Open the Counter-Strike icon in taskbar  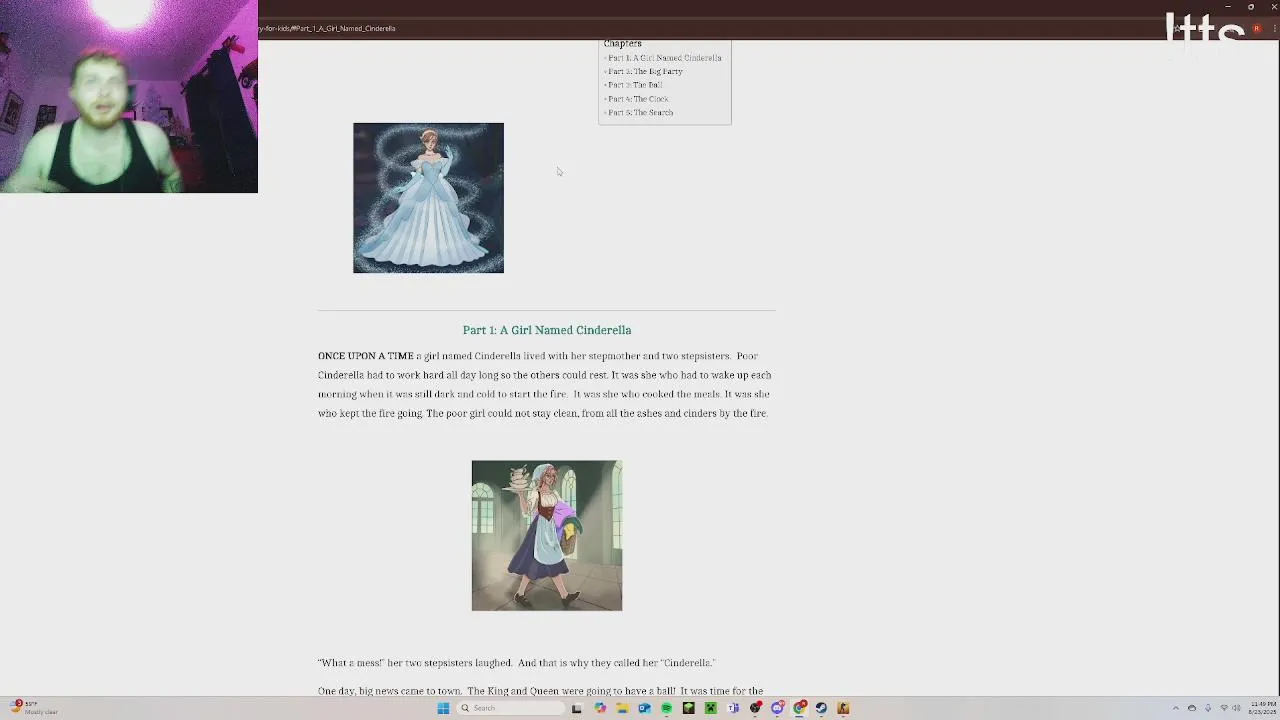(x=843, y=708)
